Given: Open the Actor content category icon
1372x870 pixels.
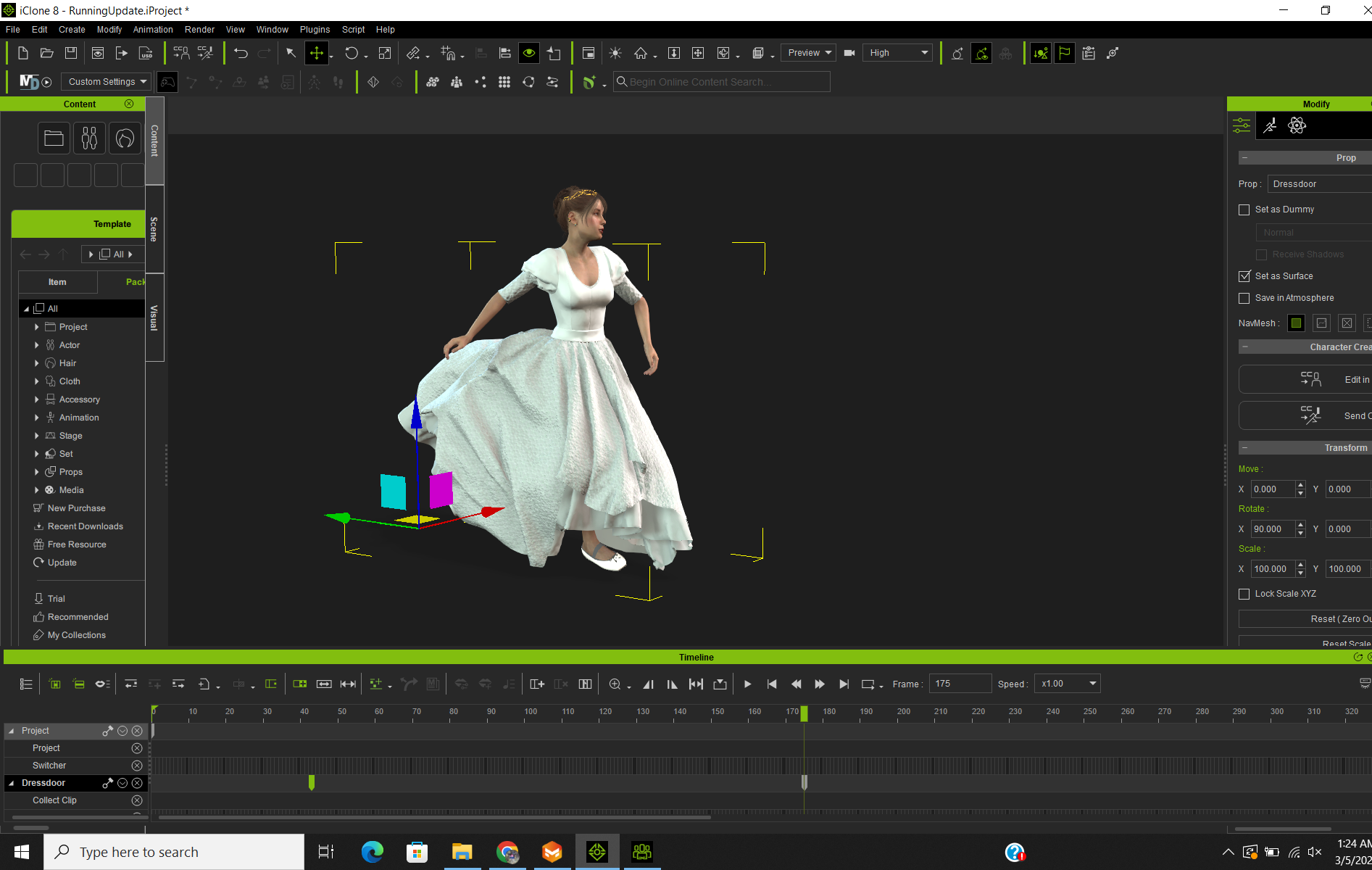Looking at the screenshot, I should [89, 138].
